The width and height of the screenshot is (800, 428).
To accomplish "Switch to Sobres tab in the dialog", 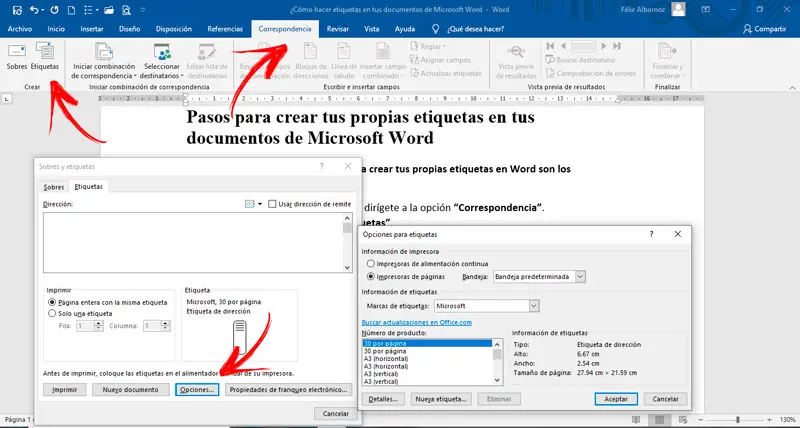I will [54, 187].
